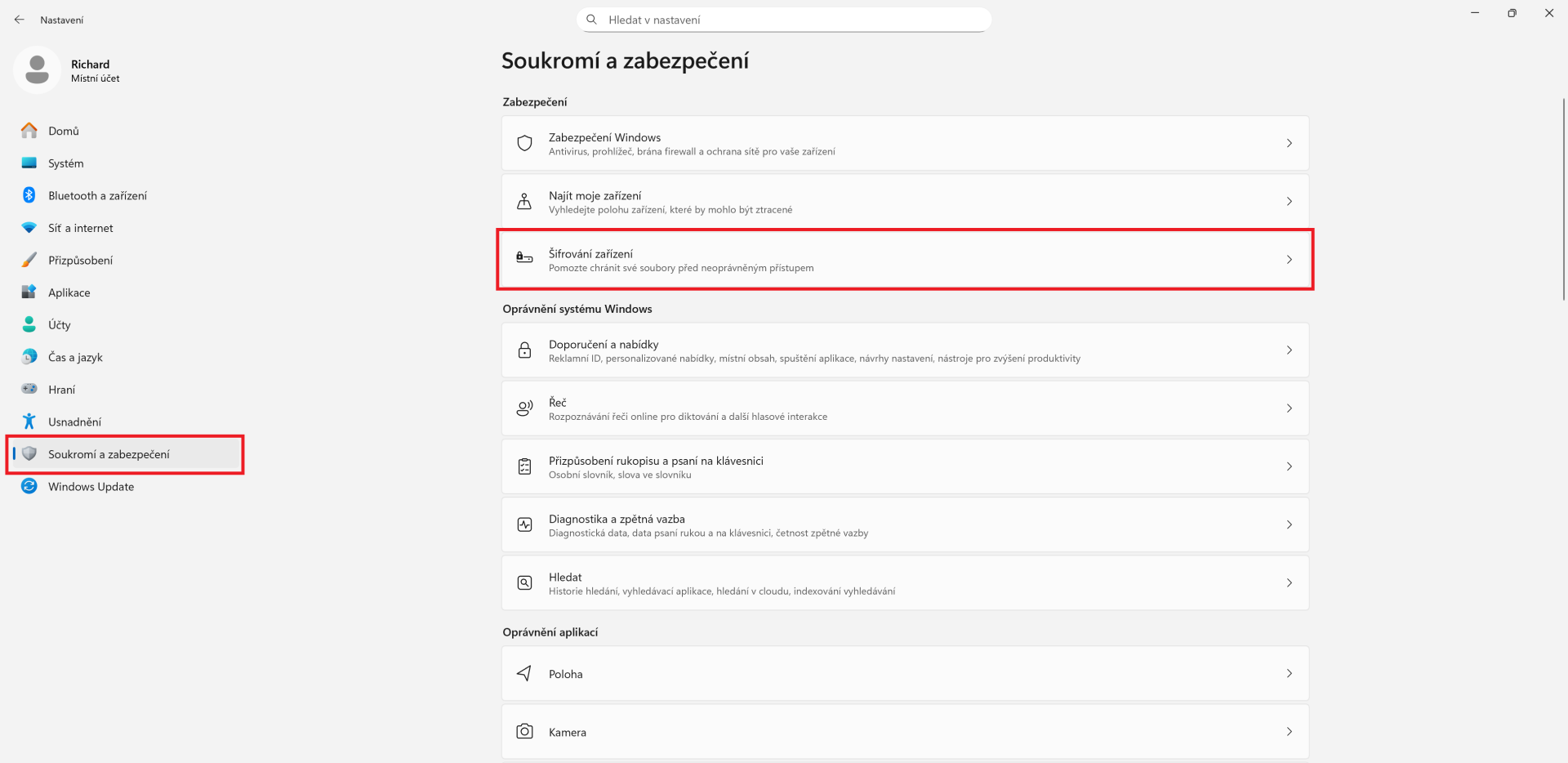The width and height of the screenshot is (1568, 763).
Task: Expand Zabezpečení Windows with its chevron
Action: (x=1289, y=144)
